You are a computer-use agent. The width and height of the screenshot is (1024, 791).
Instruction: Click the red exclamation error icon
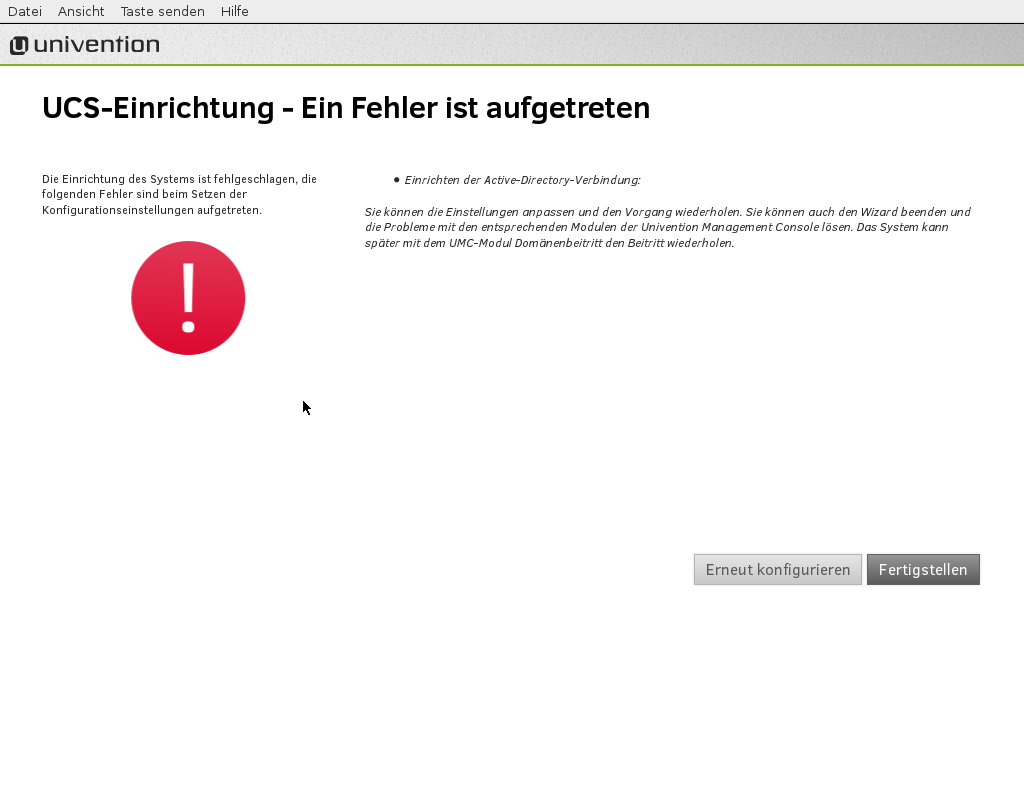(x=188, y=298)
